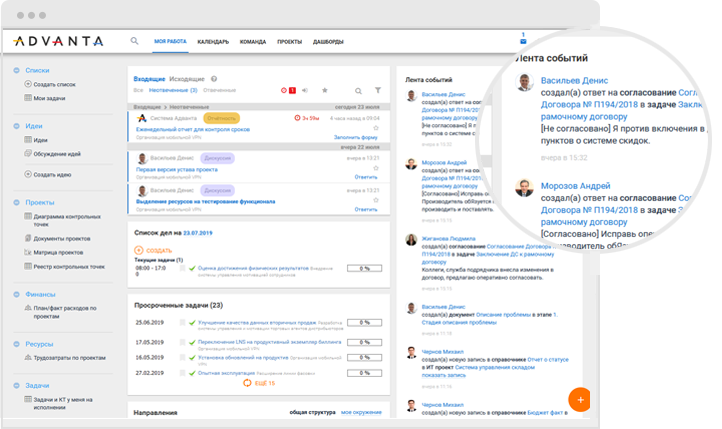Screen dimensions: 722x429
Task: Collapse the Проекты sidebar section
Action: point(17,202)
